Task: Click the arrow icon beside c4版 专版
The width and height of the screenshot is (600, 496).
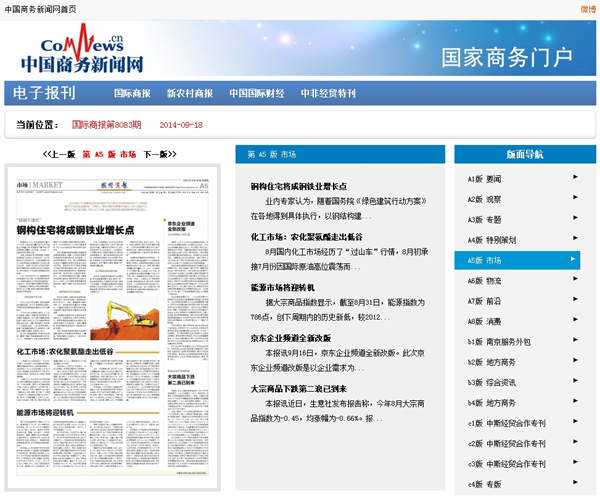Action: pos(574,484)
